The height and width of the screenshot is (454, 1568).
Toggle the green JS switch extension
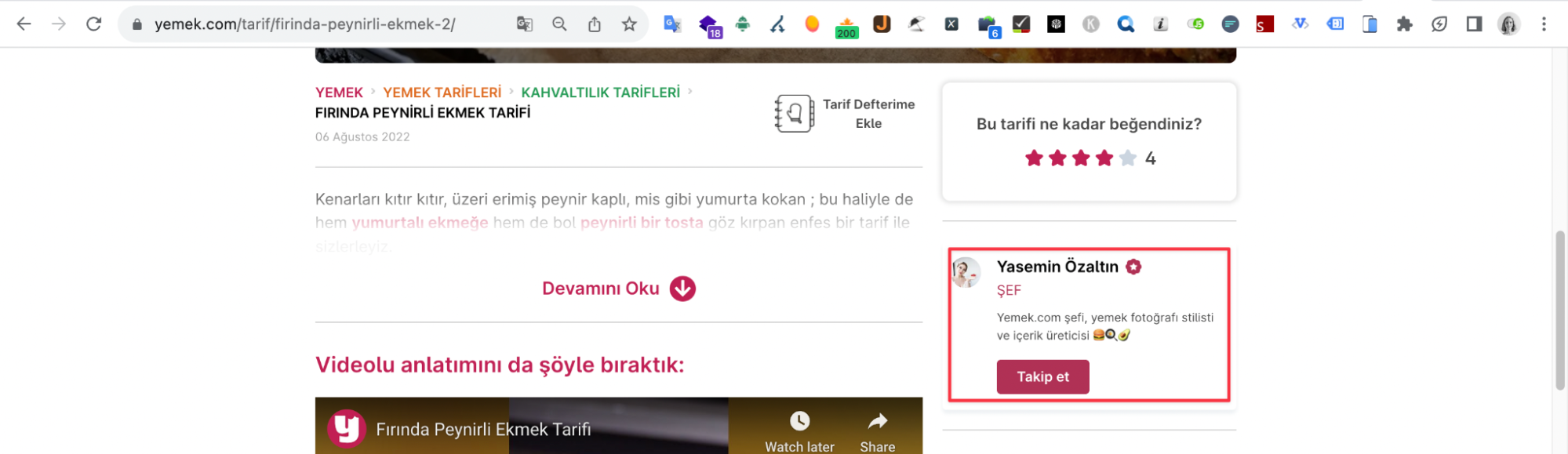1195,24
